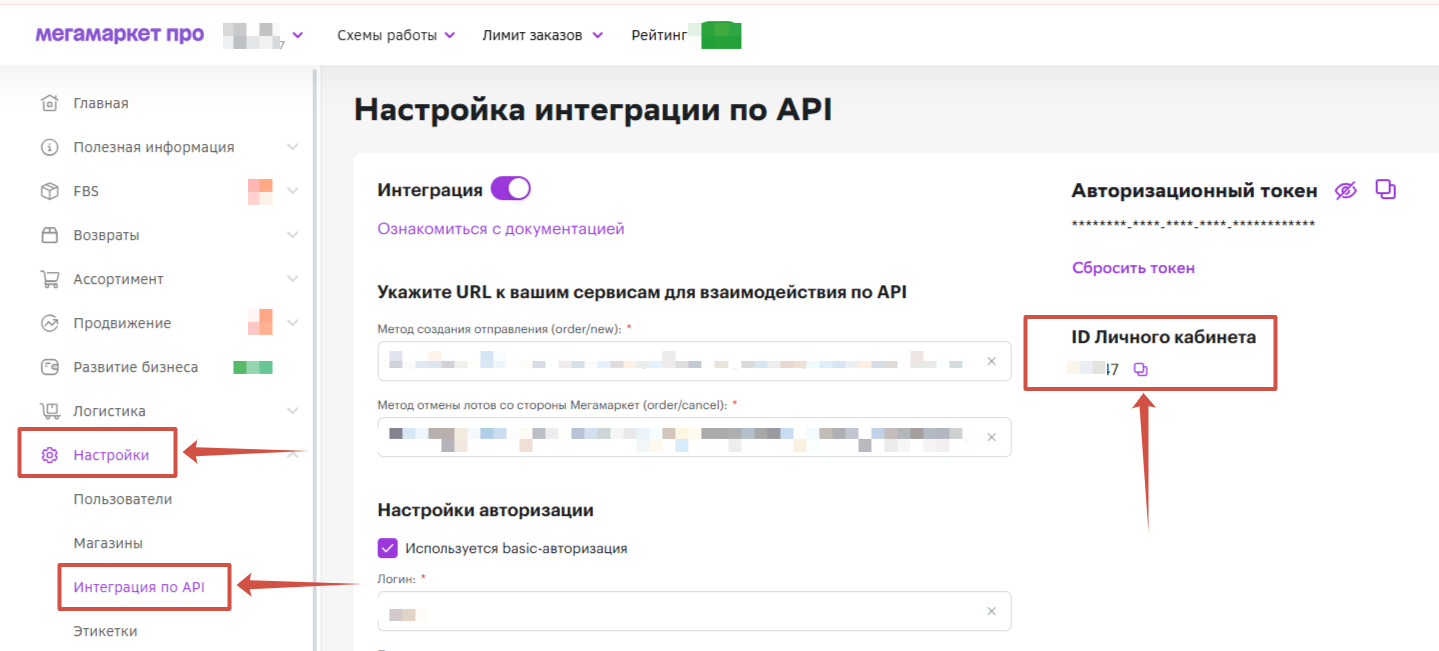Copy the ID Личного кабинета
1439x651 pixels.
[x=1141, y=370]
